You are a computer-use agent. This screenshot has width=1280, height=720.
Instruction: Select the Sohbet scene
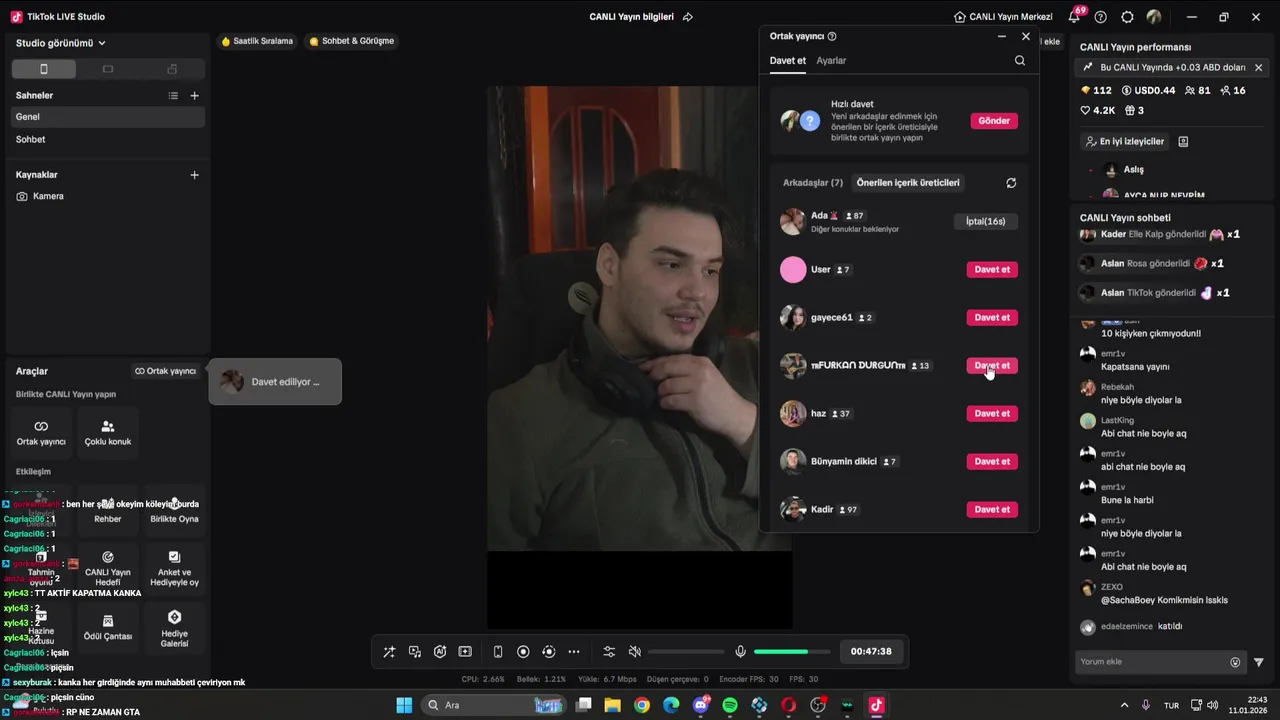click(108, 140)
